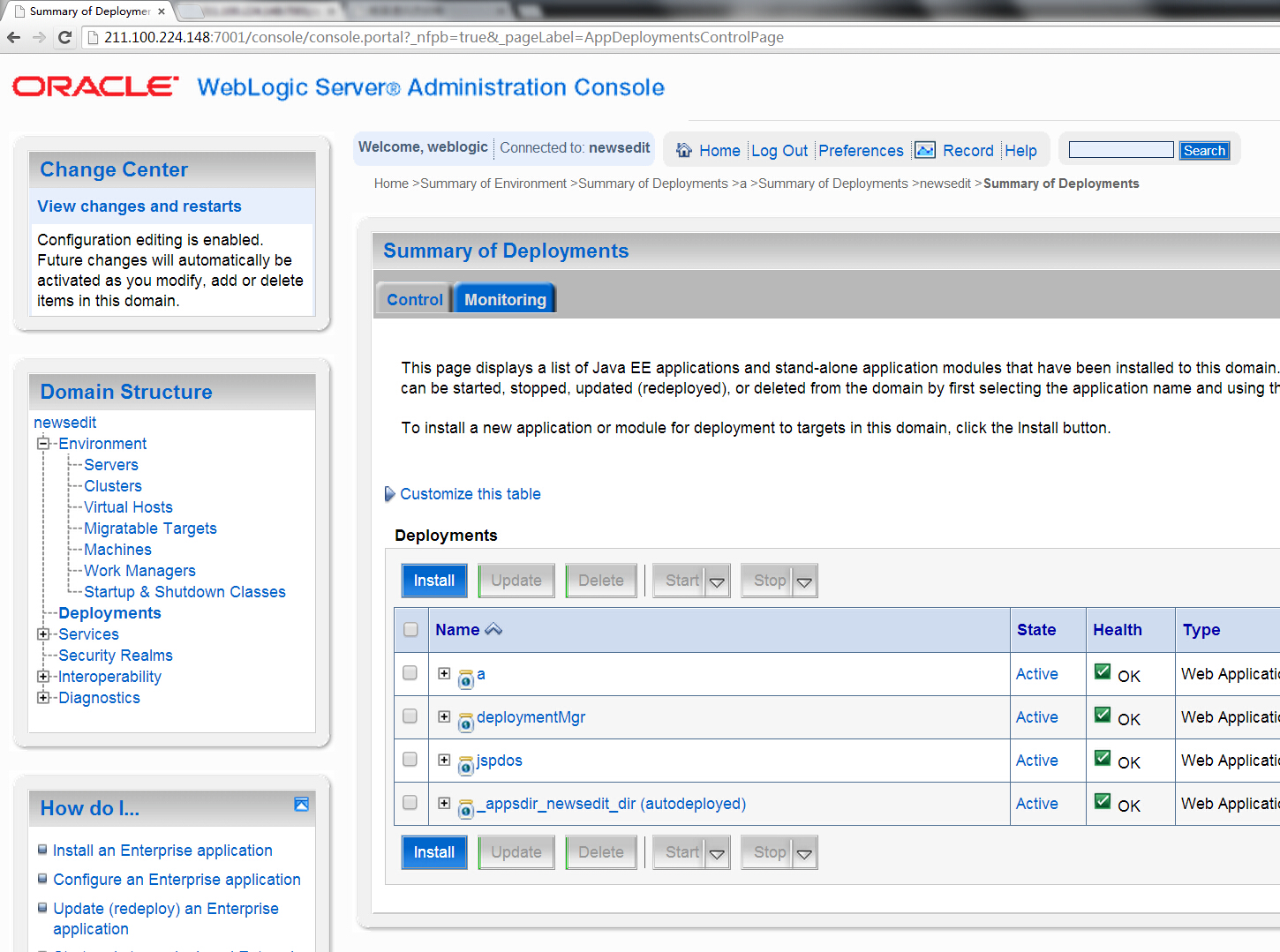Screen dimensions: 1280x952
Task: Expand the Interoperability tree node
Action: pyautogui.click(x=42, y=677)
